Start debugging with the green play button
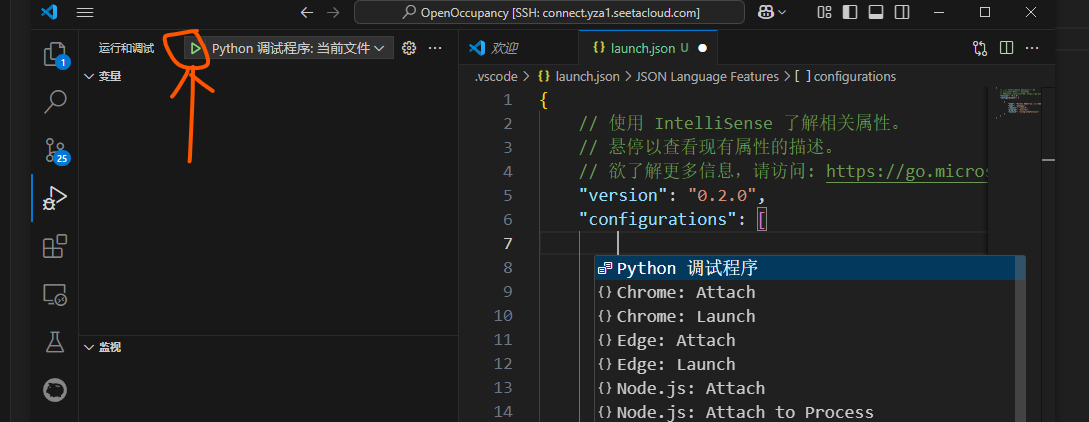The image size is (1089, 422). click(196, 48)
